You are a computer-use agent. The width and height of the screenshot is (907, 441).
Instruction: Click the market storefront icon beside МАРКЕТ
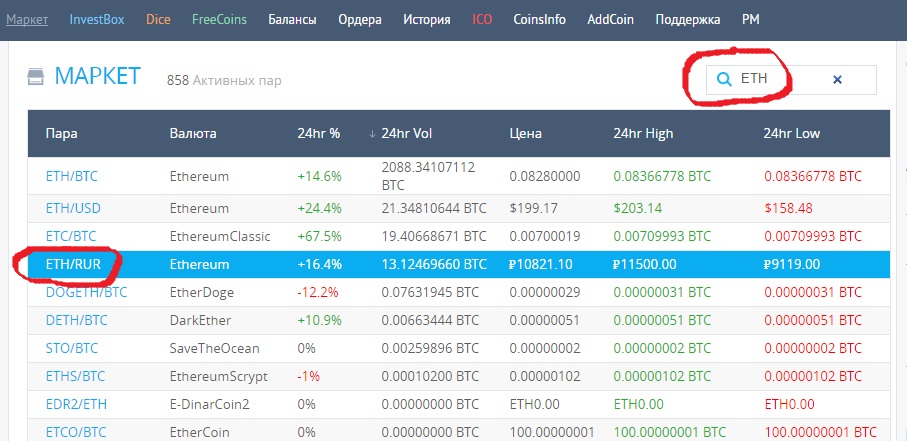click(36, 76)
